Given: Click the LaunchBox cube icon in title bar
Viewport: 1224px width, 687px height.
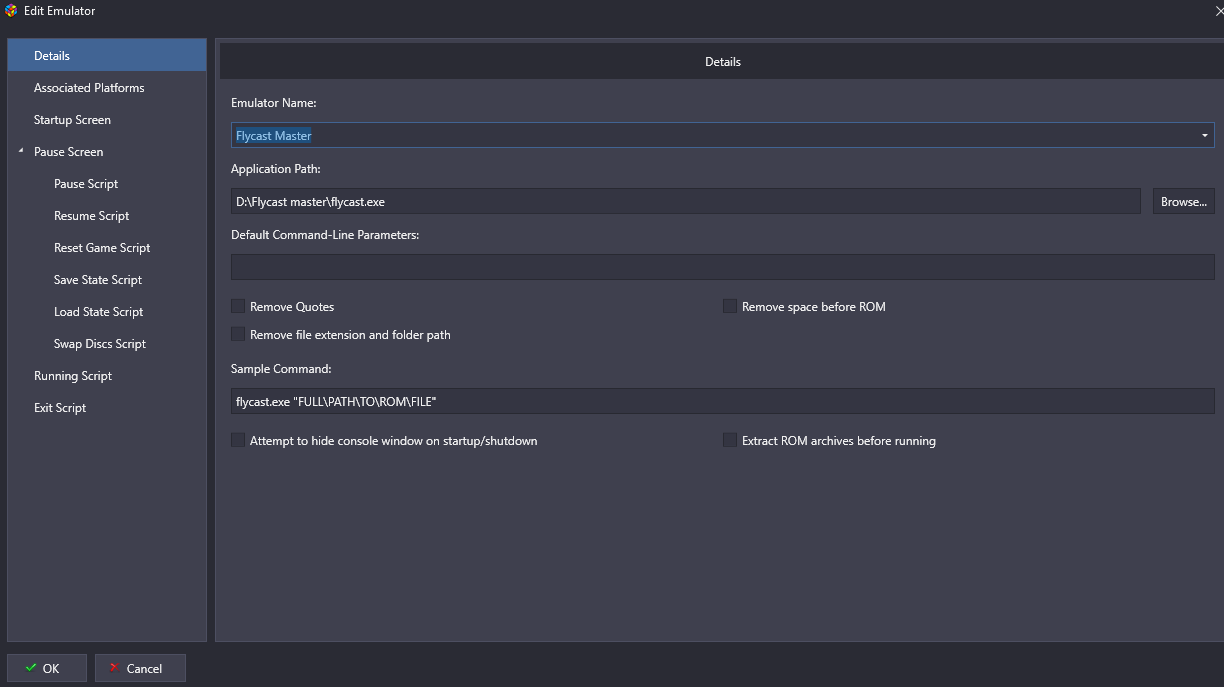Looking at the screenshot, I should coord(11,11).
